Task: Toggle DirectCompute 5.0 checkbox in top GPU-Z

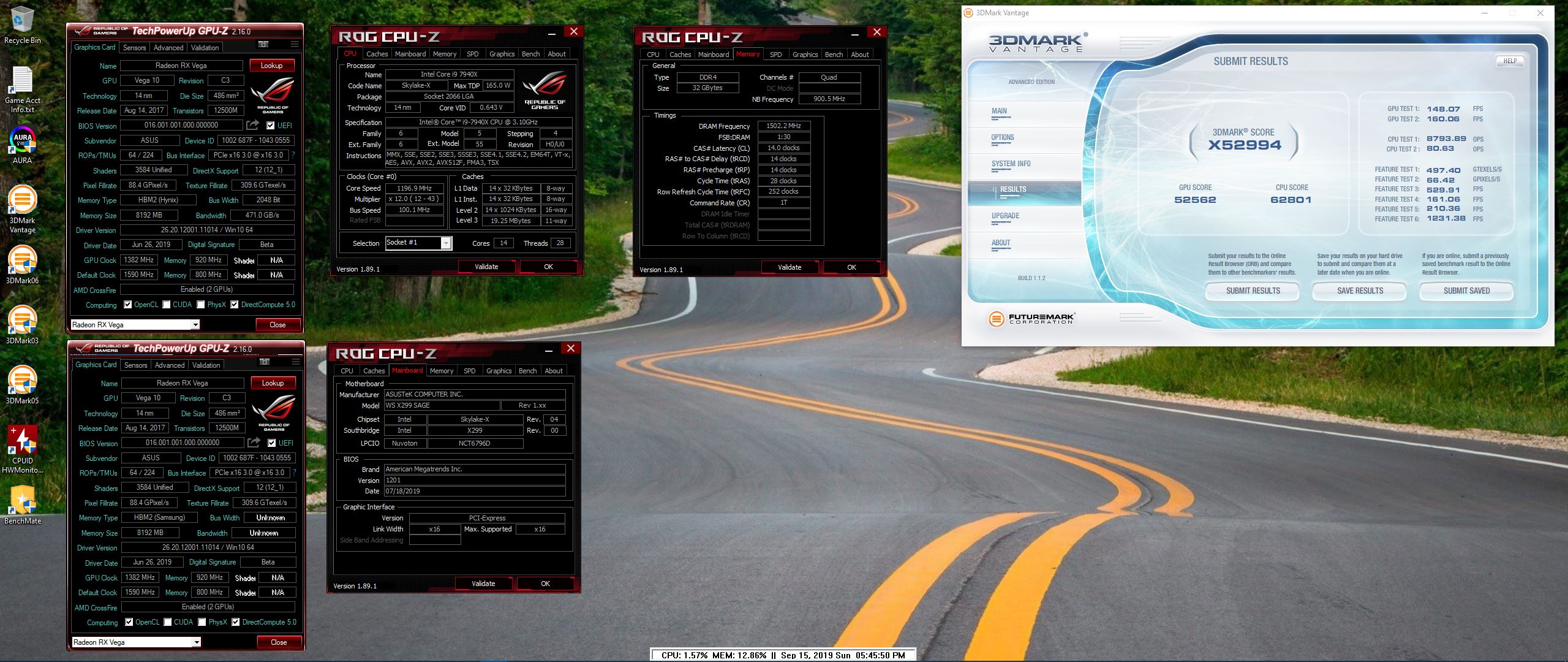Action: tap(234, 305)
